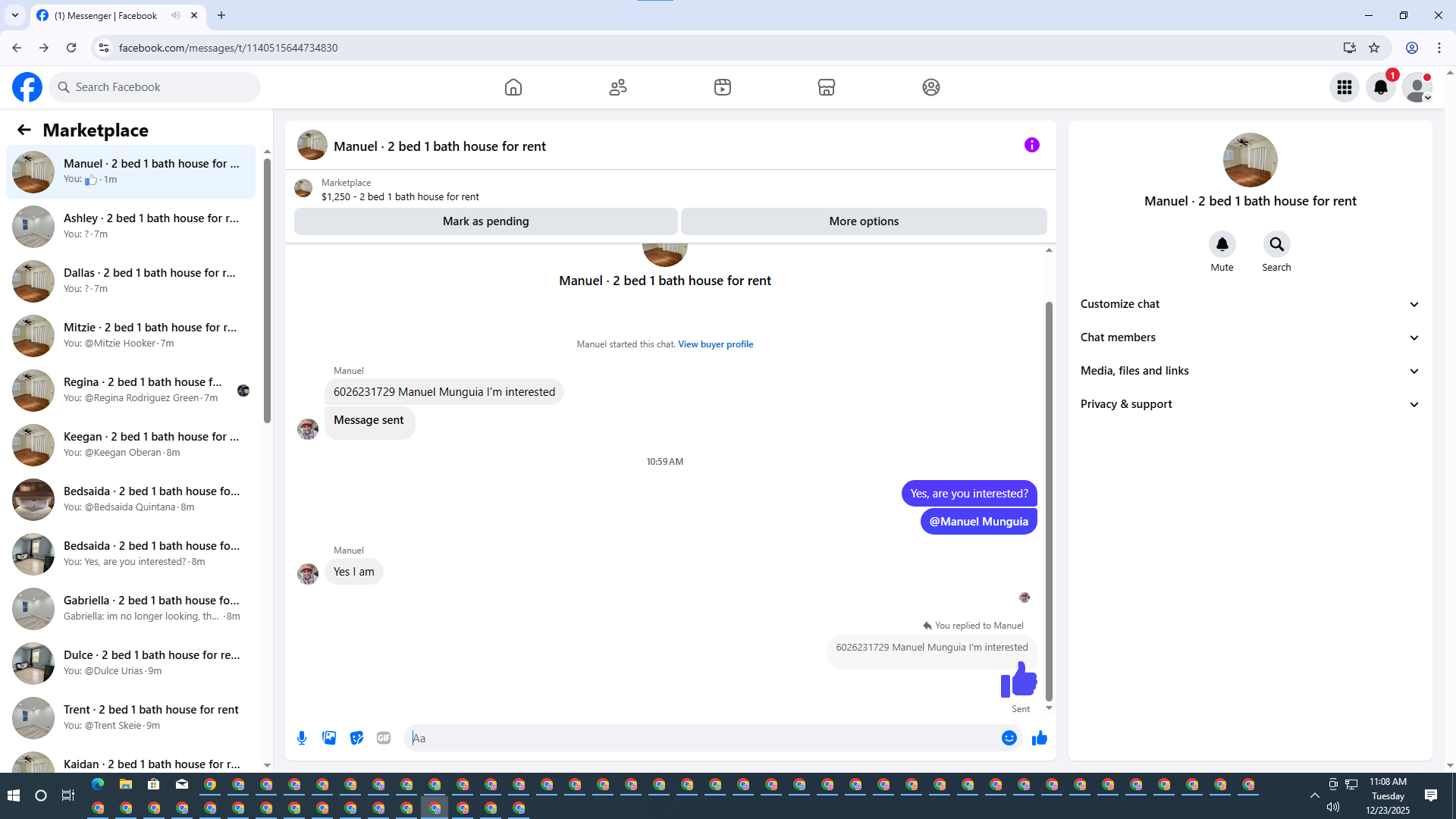Open the Marketplace tab in top navigation
The width and height of the screenshot is (1456, 819).
point(827,87)
